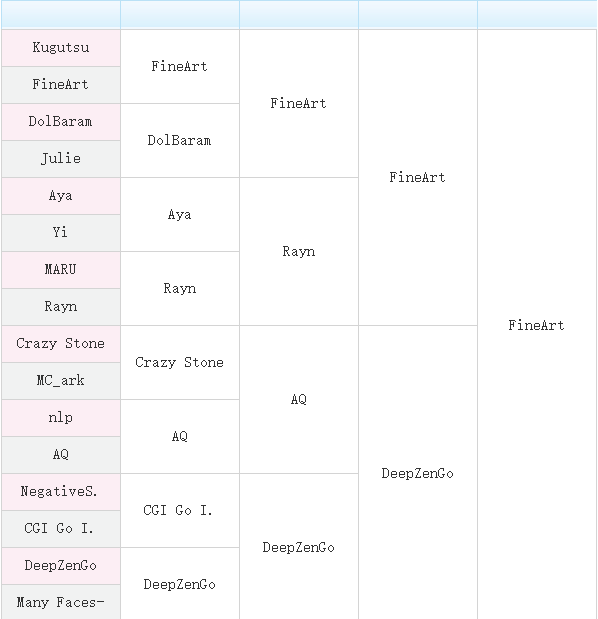Click the MC_ark cell
This screenshot has height=619, width=598.
click(x=61, y=381)
